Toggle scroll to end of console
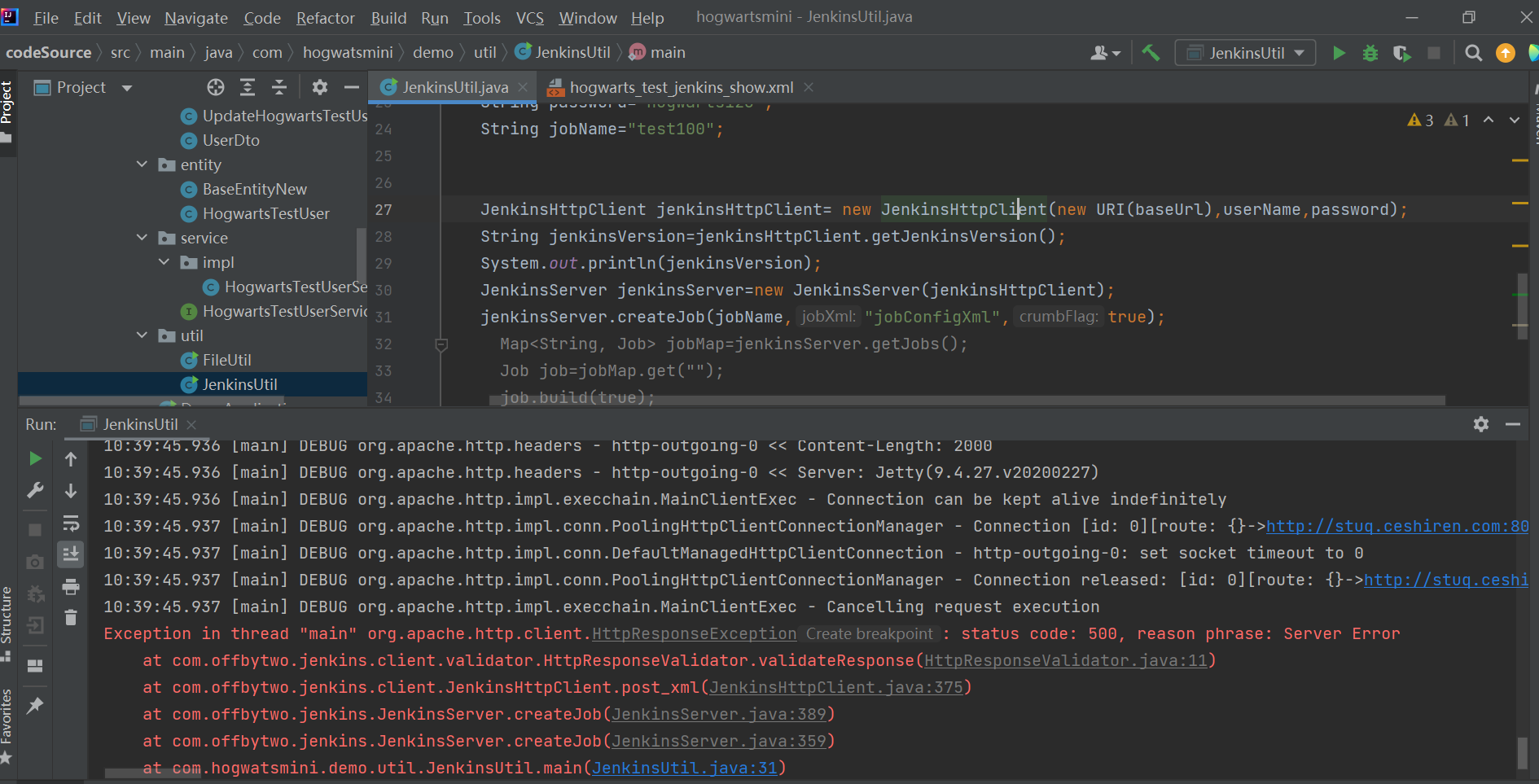The height and width of the screenshot is (784, 1539). 71,554
